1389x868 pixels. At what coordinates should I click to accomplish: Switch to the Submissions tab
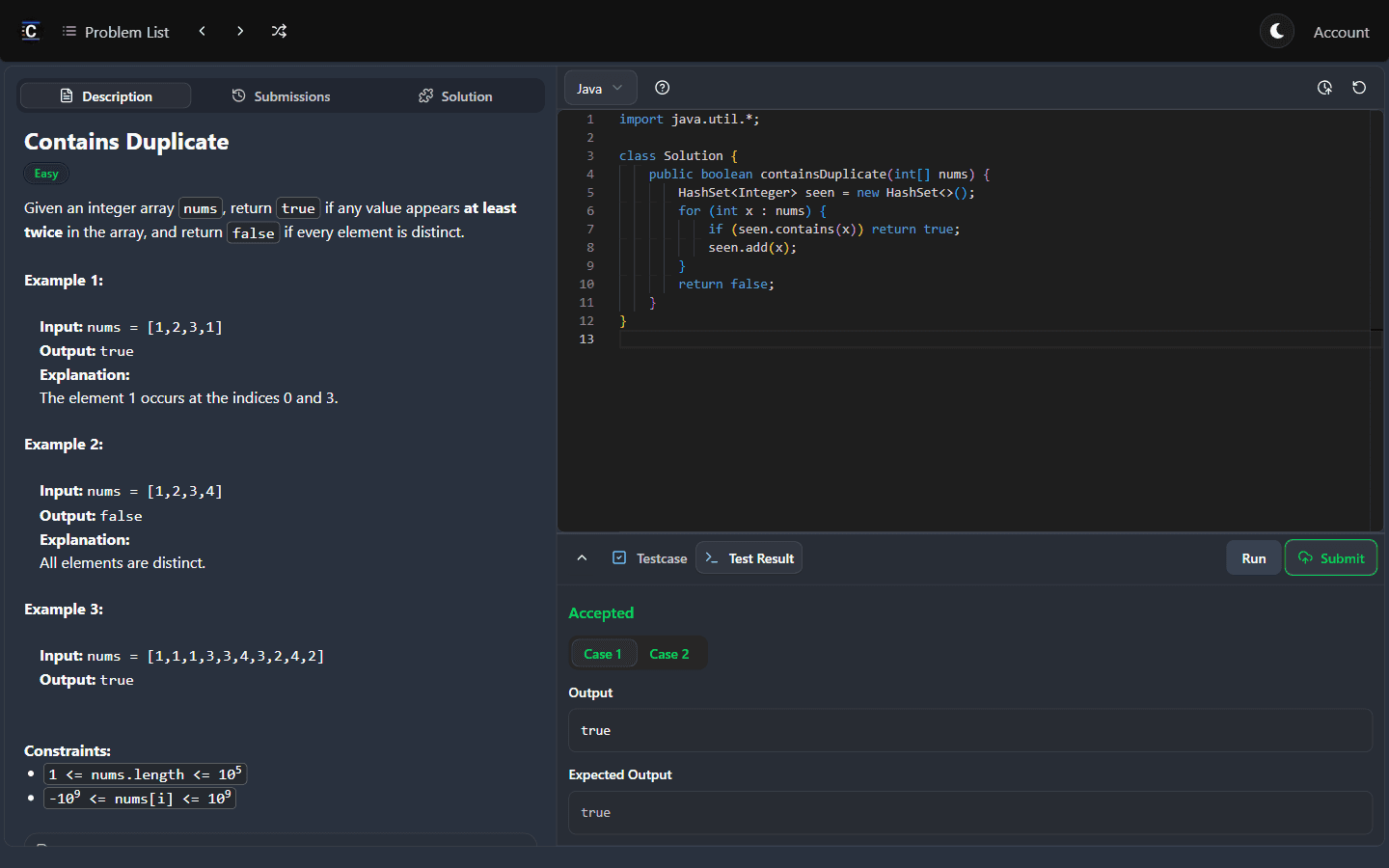(281, 95)
